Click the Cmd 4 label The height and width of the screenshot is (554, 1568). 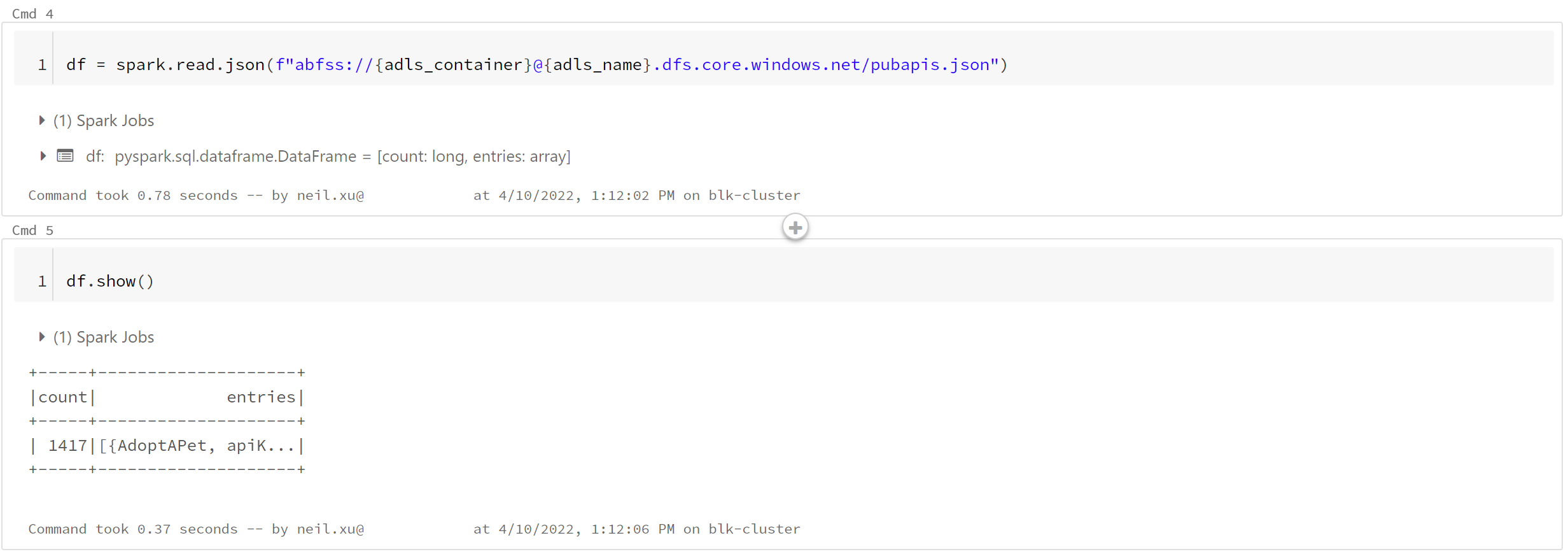coord(32,14)
